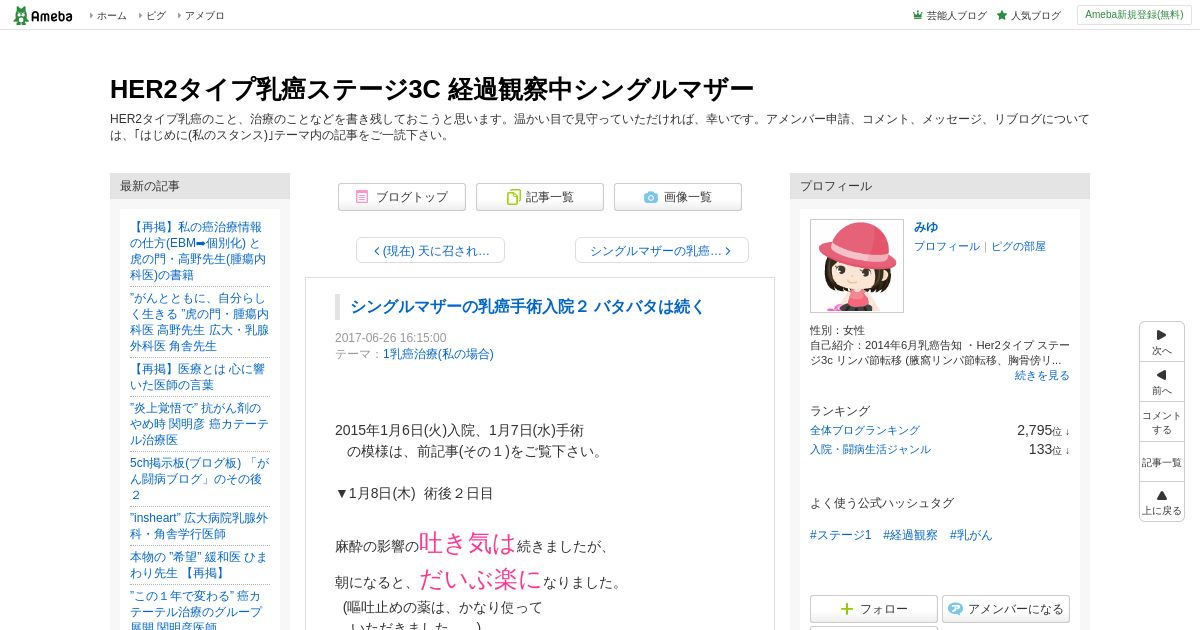Screen dimensions: 1200x630
Task: Open 入院・闘病生活ジャンル ranking link
Action: [870, 449]
